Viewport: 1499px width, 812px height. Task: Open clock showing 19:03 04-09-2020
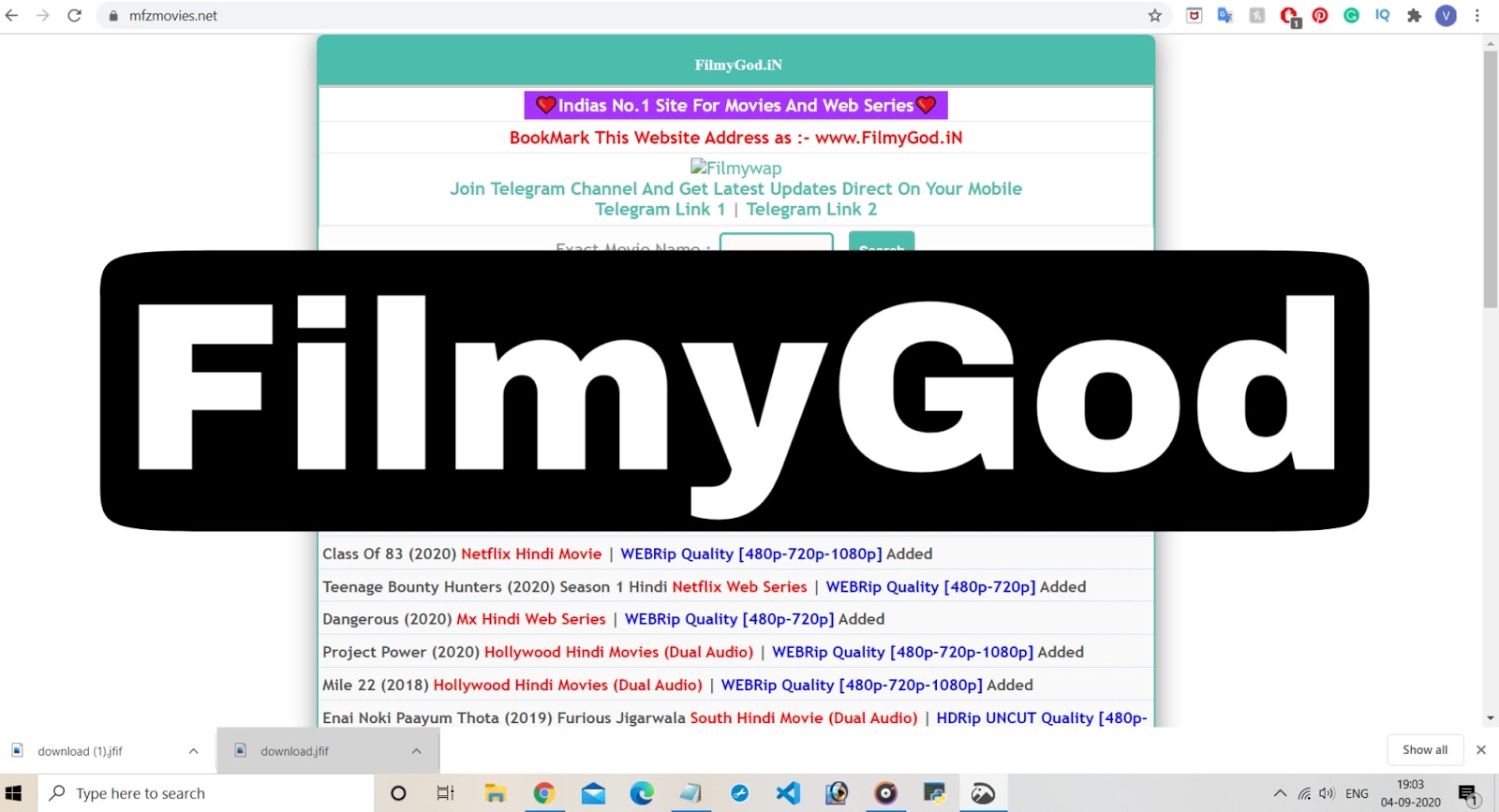click(x=1410, y=793)
